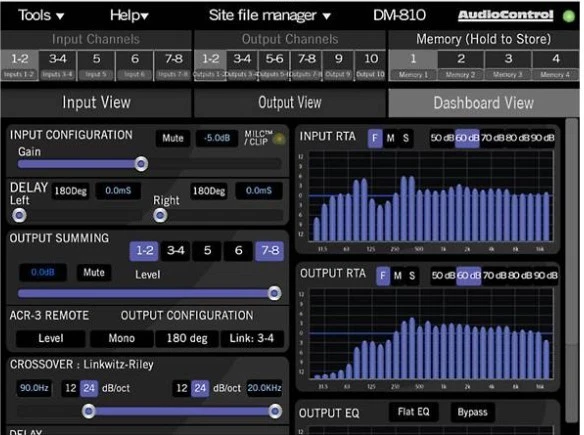Click the Right delay 0.0mS field

[258, 191]
